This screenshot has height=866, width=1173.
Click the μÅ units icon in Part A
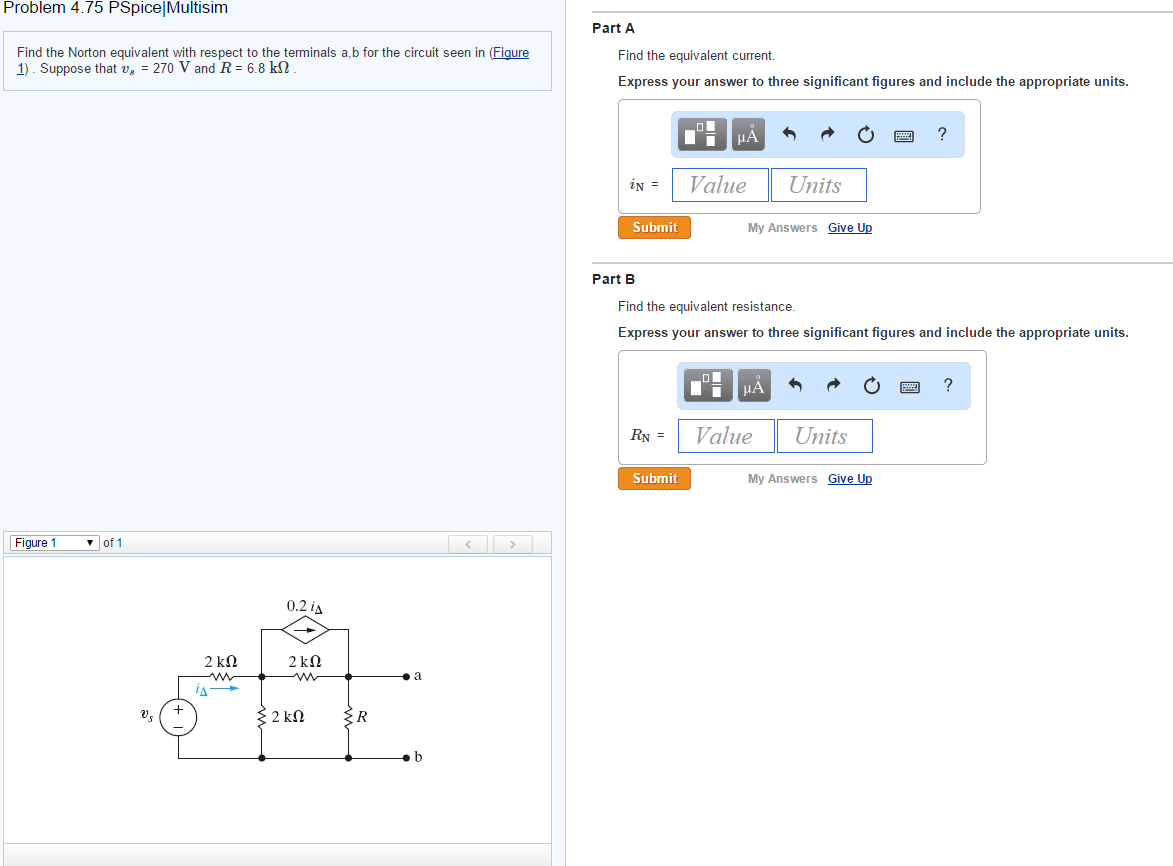(747, 133)
